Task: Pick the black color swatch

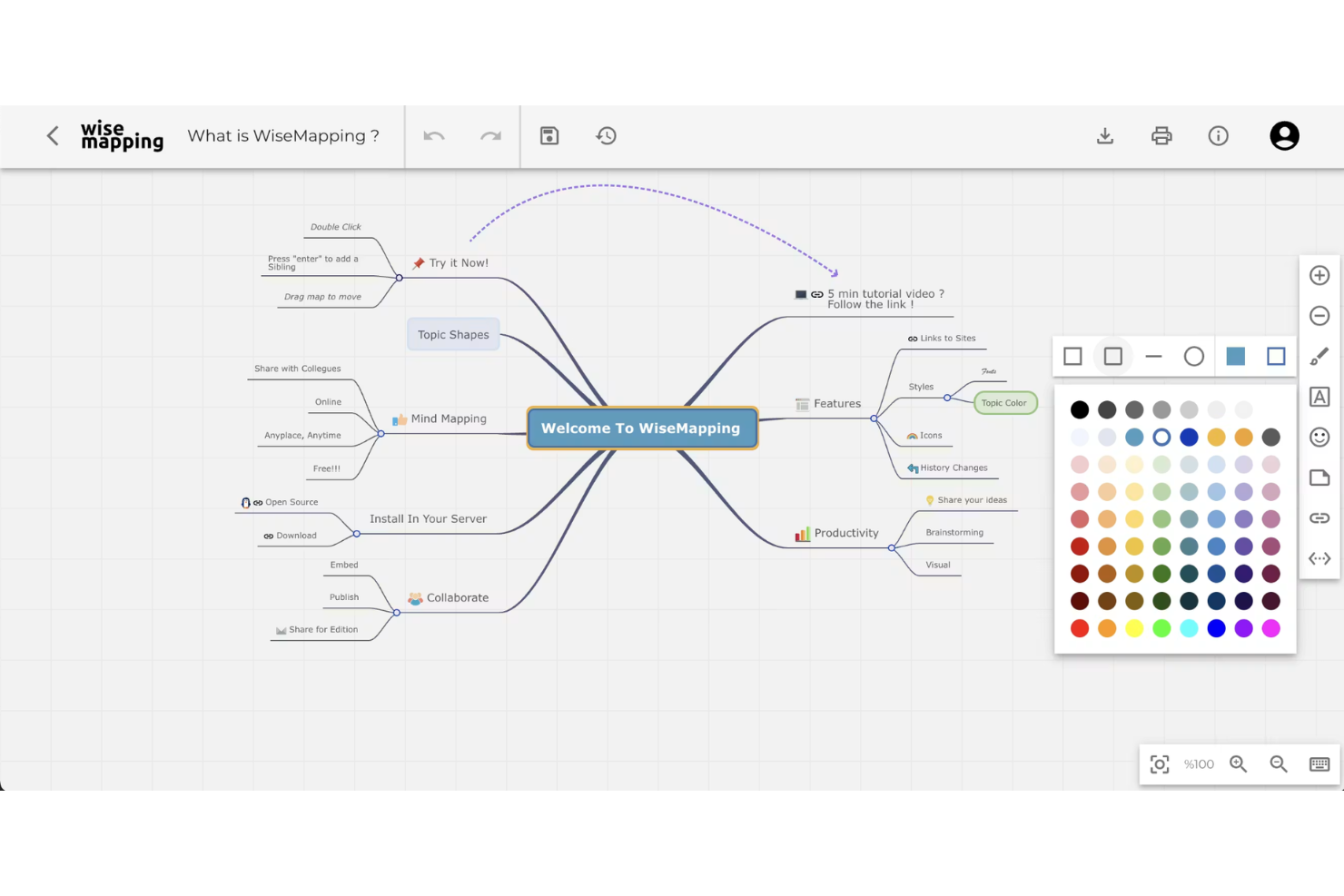Action: [x=1080, y=410]
